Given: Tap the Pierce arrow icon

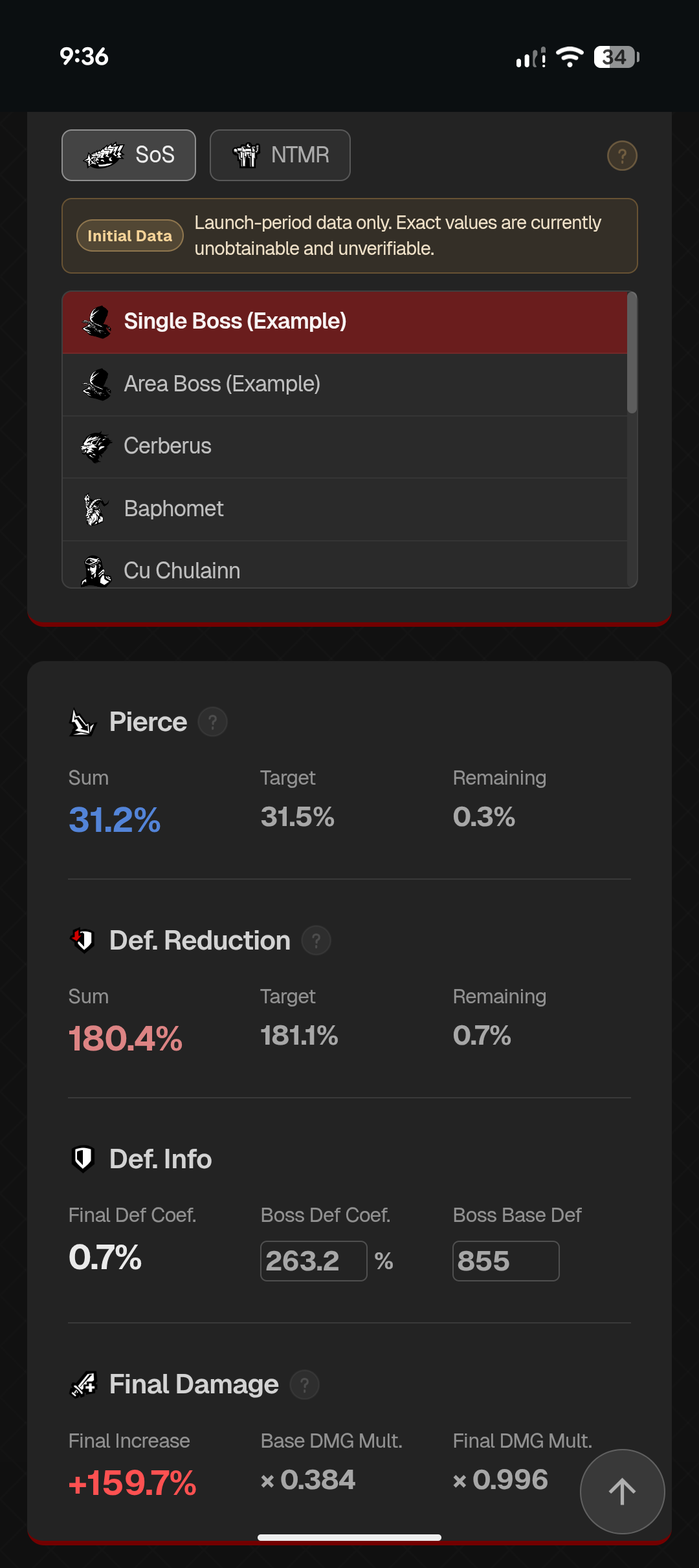Looking at the screenshot, I should pyautogui.click(x=83, y=723).
